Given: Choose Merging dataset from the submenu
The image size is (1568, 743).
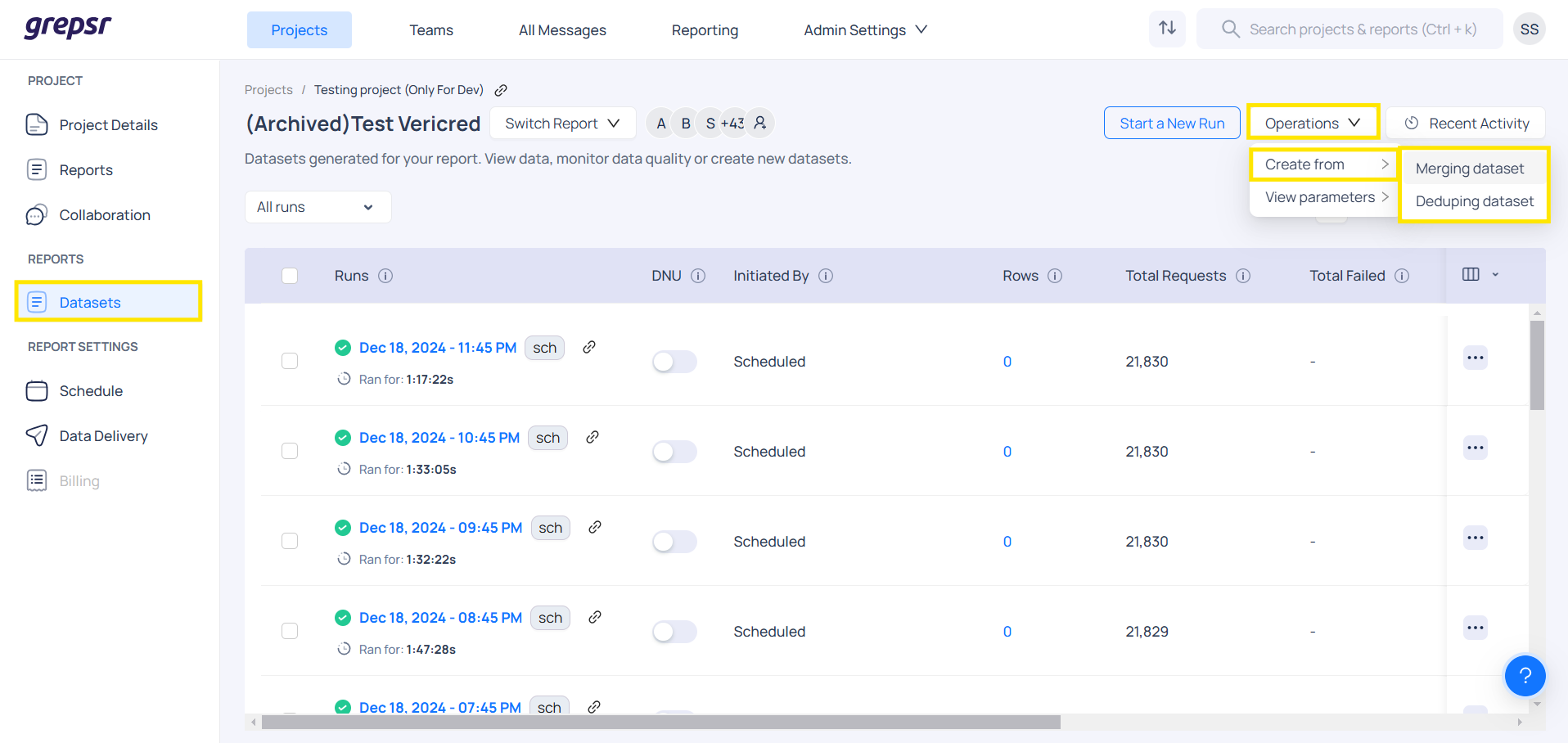Looking at the screenshot, I should tap(1470, 169).
